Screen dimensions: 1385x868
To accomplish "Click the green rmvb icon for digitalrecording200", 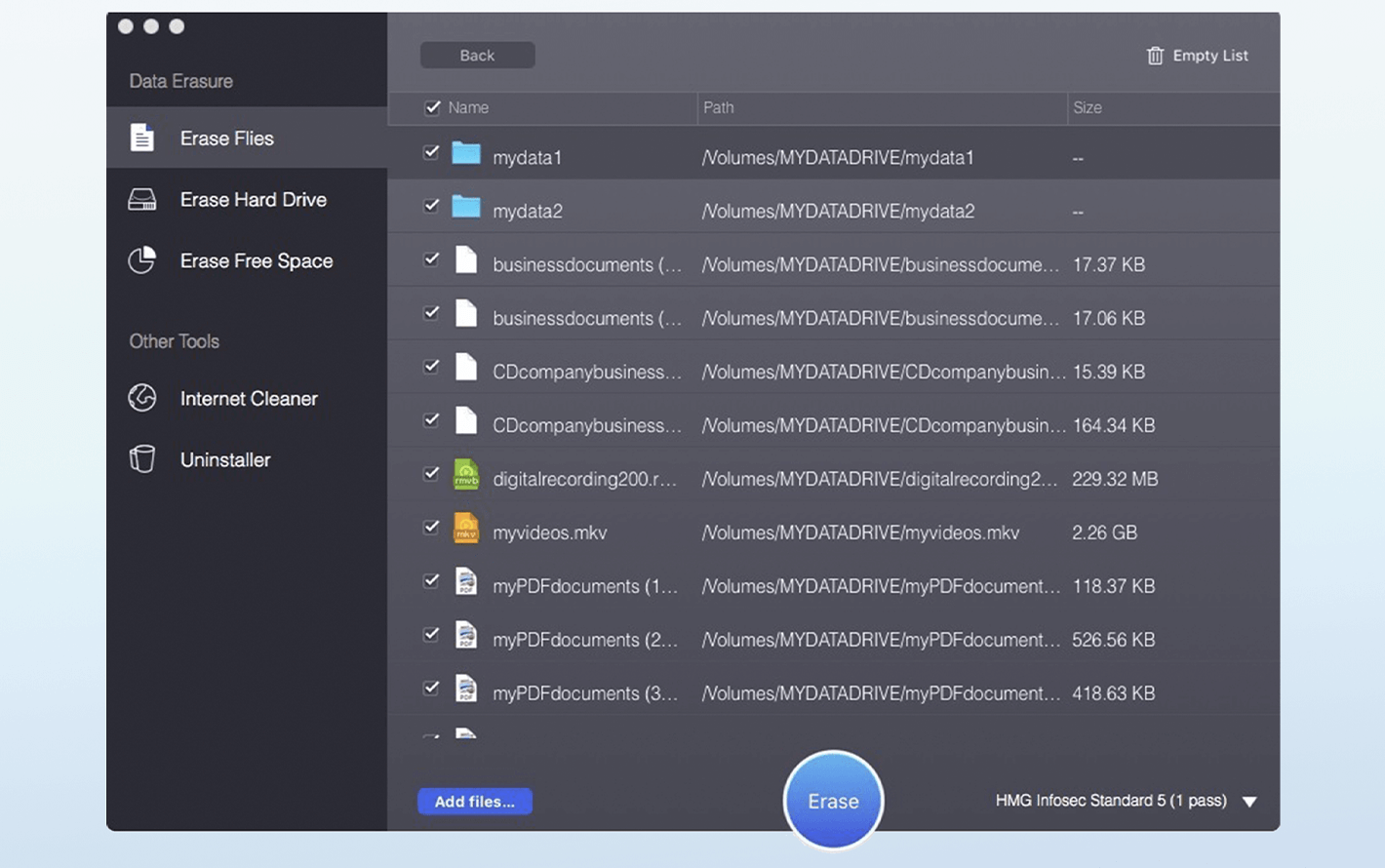I will (x=466, y=474).
